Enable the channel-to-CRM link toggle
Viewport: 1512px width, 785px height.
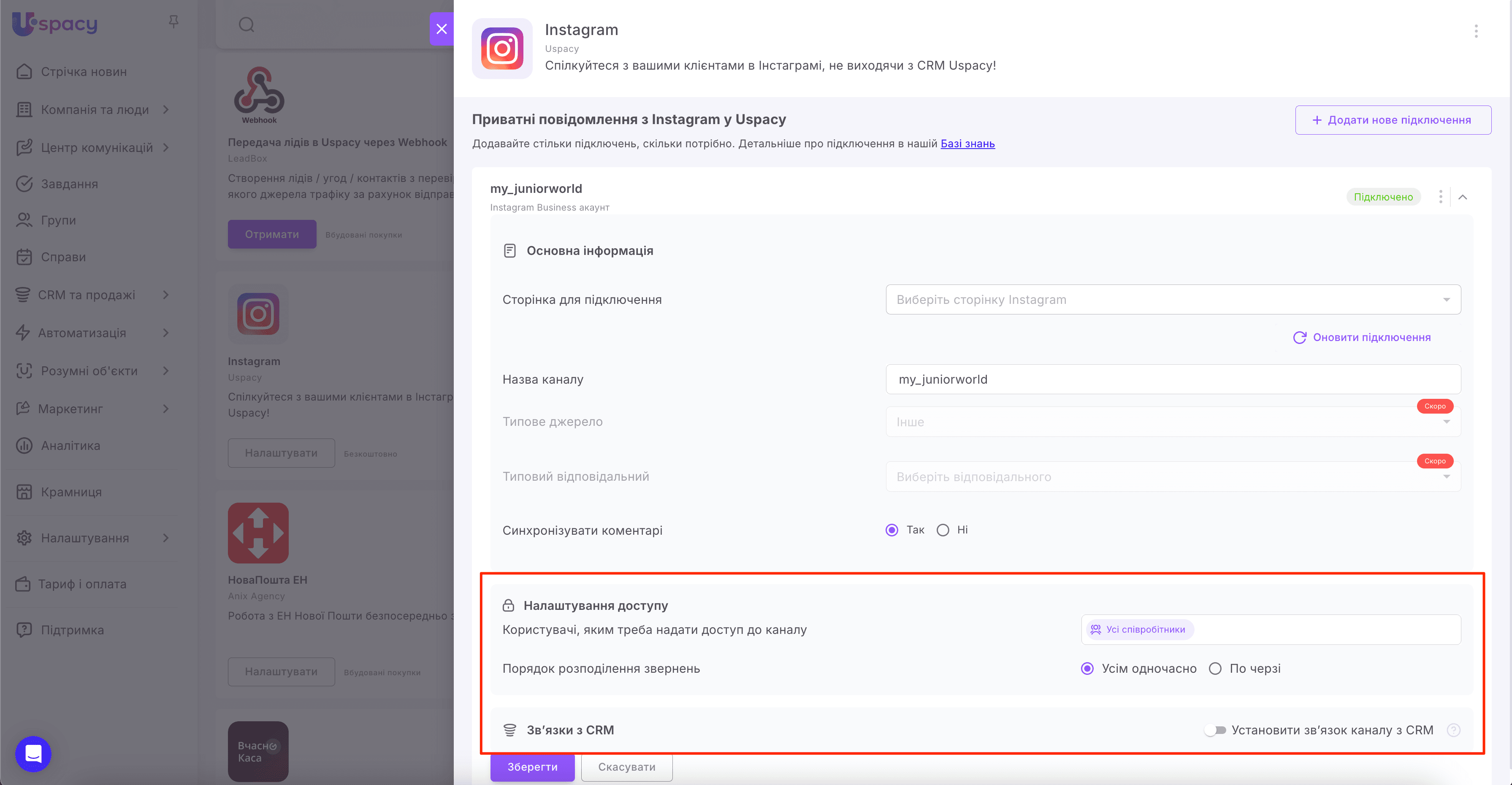coord(1215,730)
